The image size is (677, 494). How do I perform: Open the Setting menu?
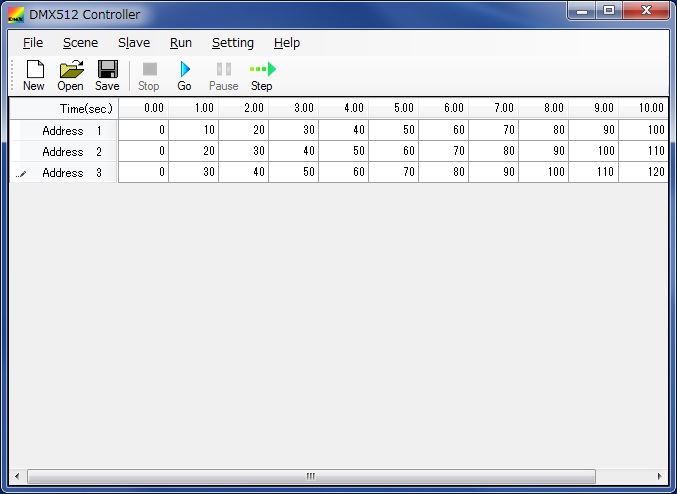click(233, 43)
